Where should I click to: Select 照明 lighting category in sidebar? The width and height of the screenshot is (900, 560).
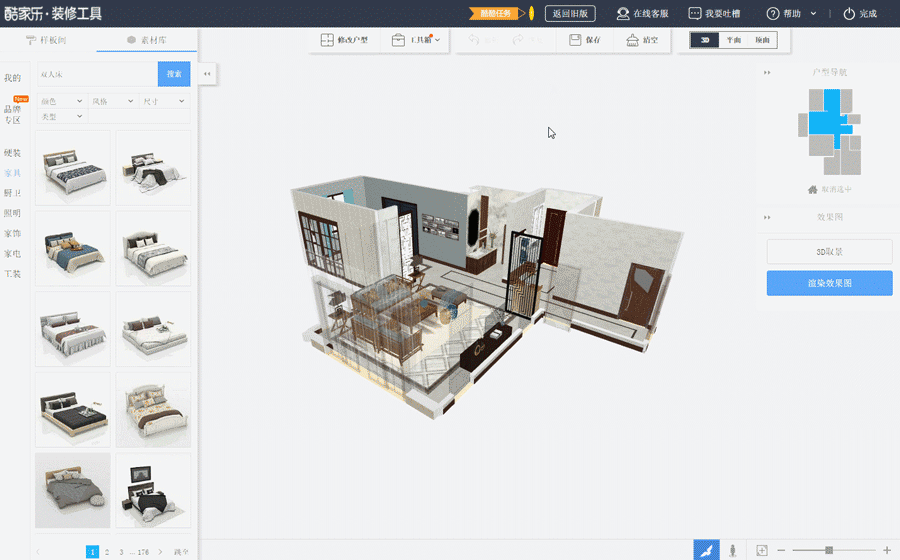[12, 213]
